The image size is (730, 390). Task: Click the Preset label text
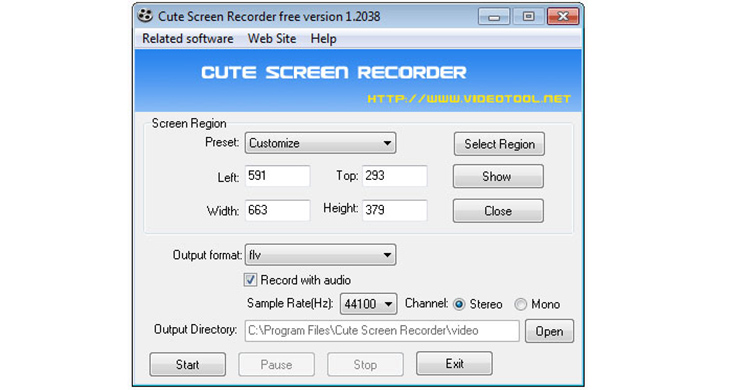click(x=222, y=142)
